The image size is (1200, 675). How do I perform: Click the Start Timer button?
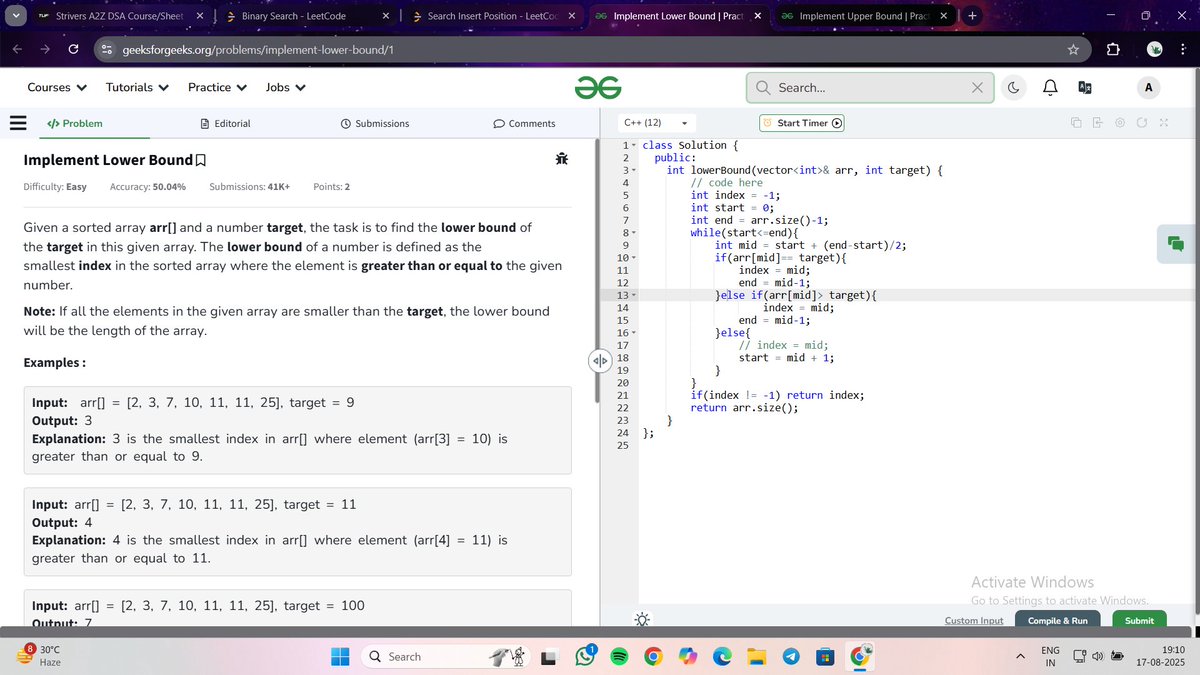pos(802,123)
